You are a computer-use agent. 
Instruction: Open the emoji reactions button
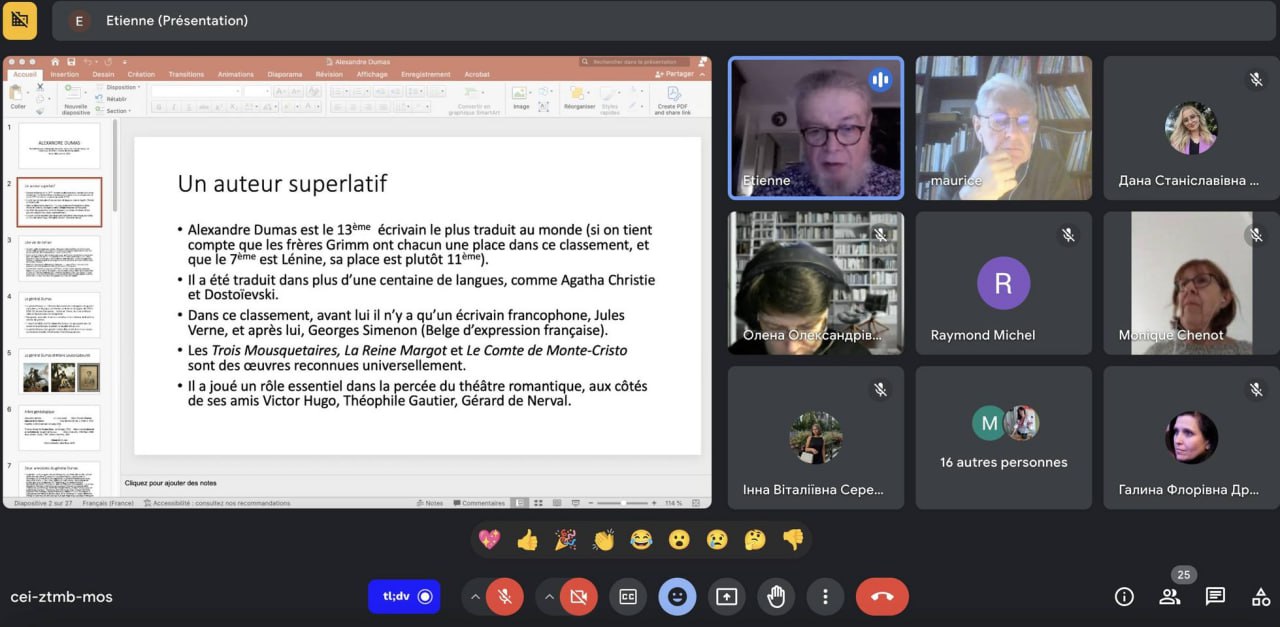pos(677,597)
